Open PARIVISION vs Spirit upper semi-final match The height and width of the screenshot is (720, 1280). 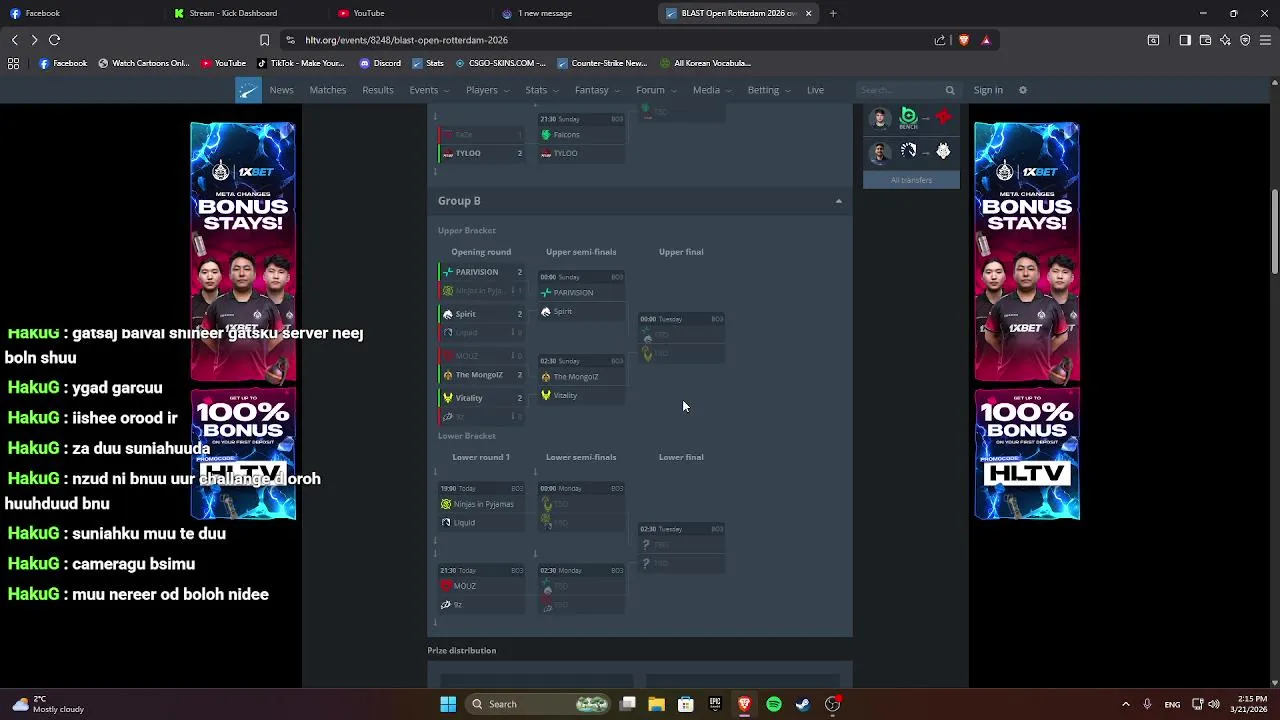click(582, 295)
